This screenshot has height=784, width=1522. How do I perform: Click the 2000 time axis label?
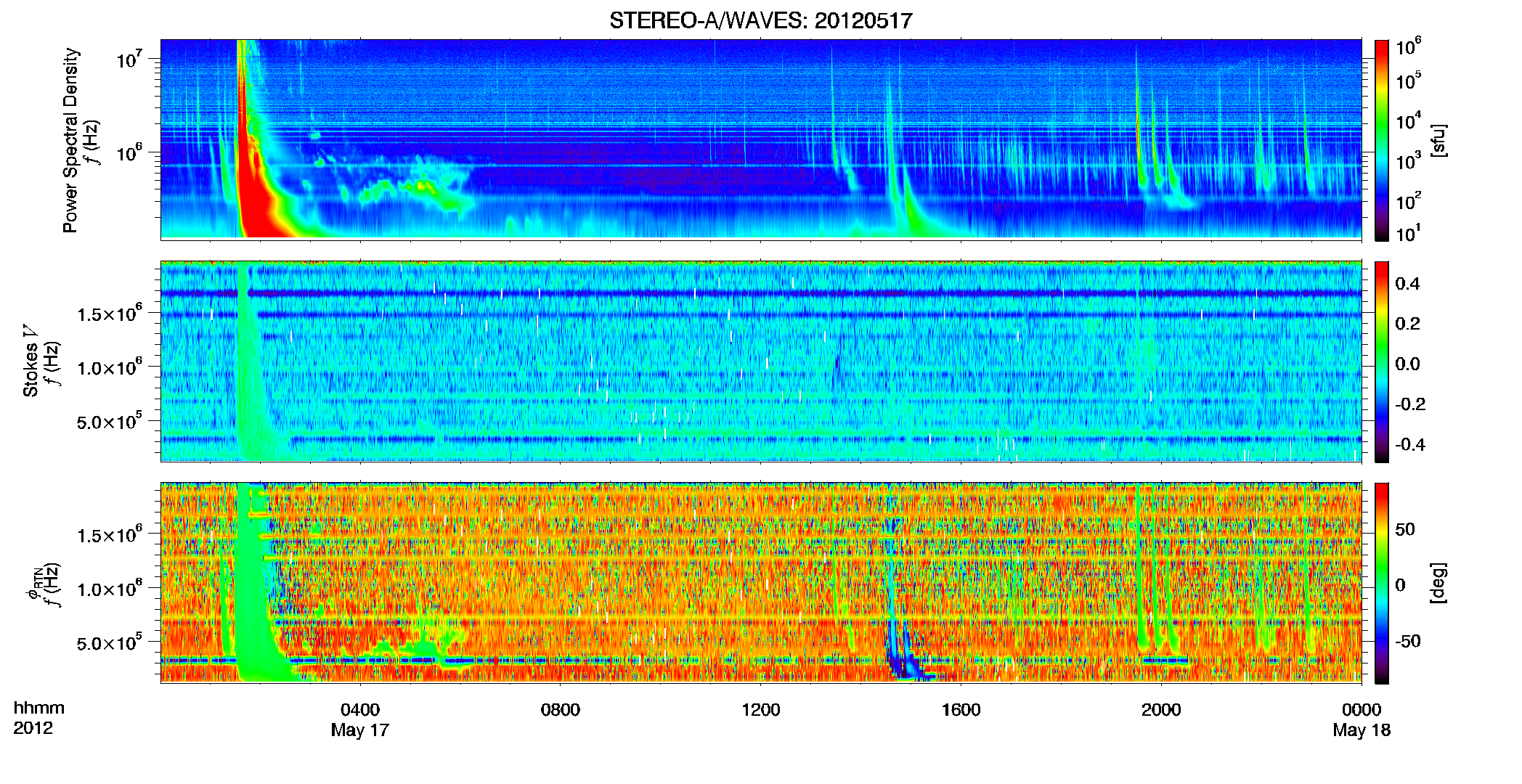coord(1161,710)
